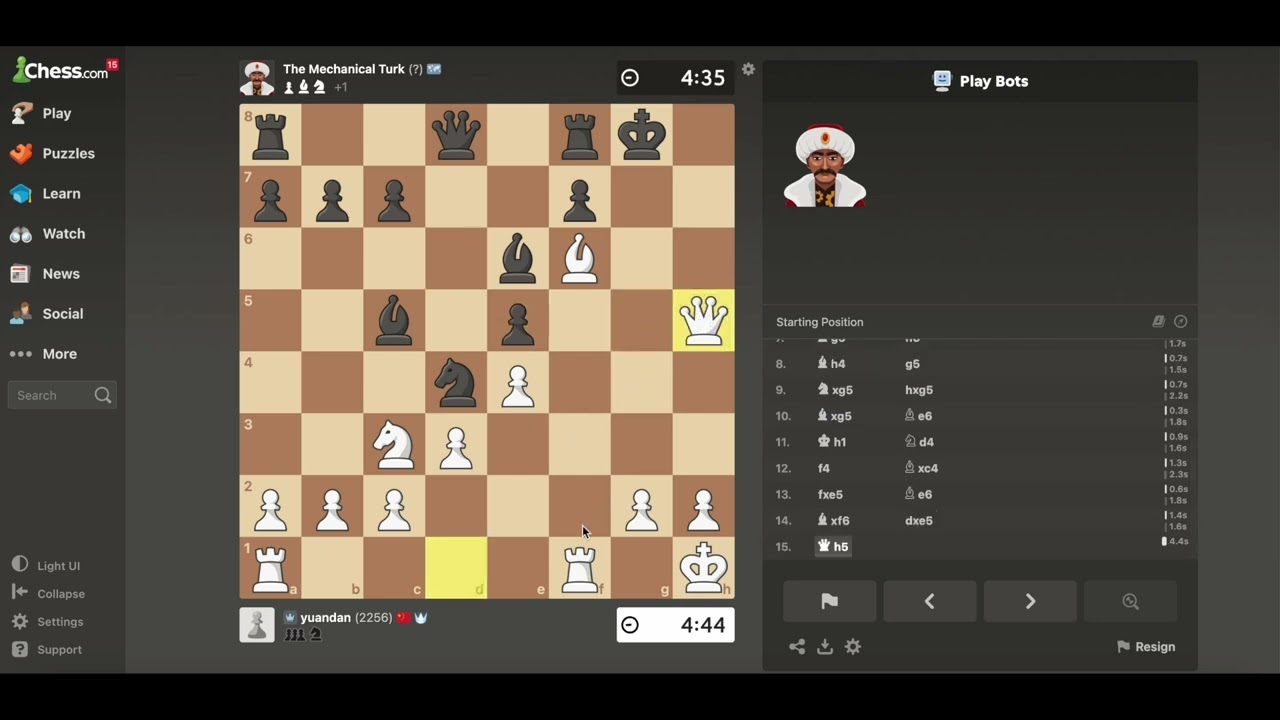
Task: Select the white king on h1
Action: coord(704,569)
